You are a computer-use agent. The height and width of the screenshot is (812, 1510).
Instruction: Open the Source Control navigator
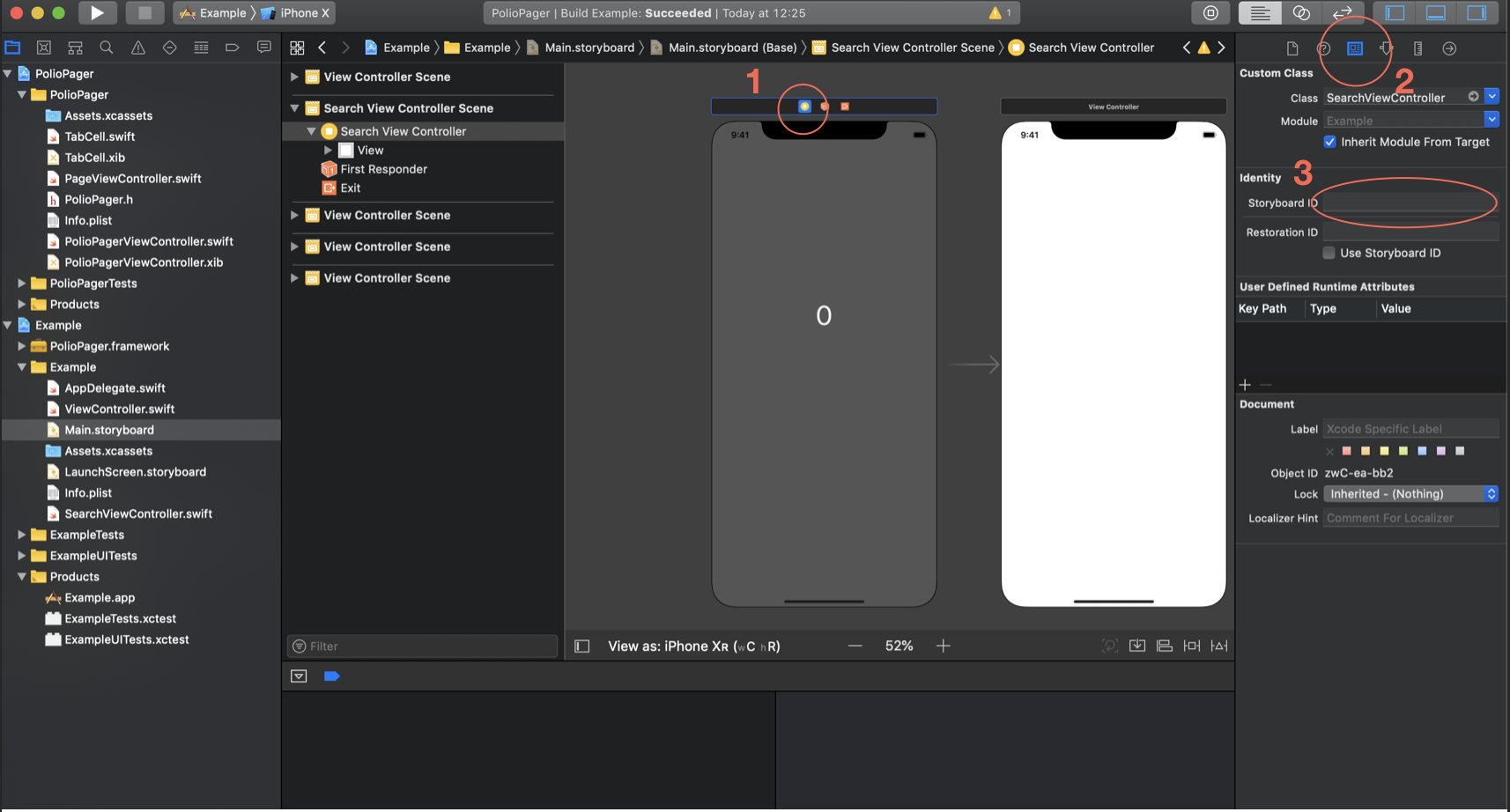44,48
